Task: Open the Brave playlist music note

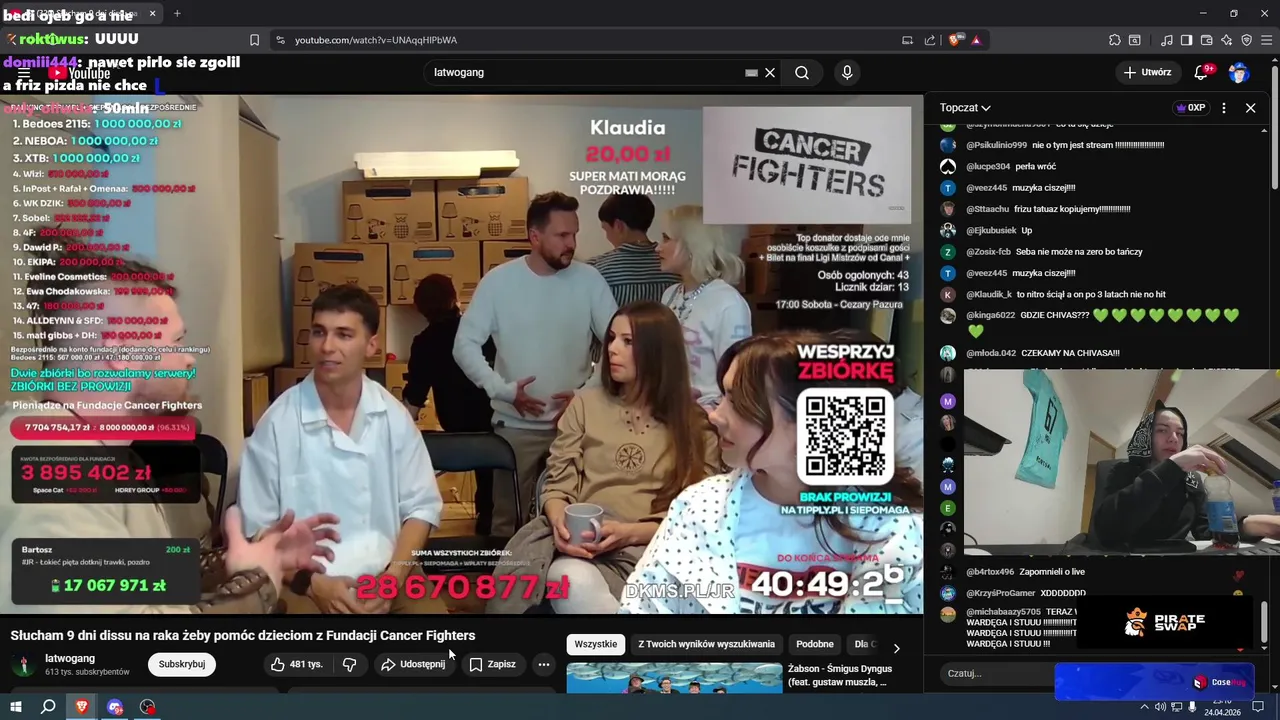Action: (x=1166, y=40)
